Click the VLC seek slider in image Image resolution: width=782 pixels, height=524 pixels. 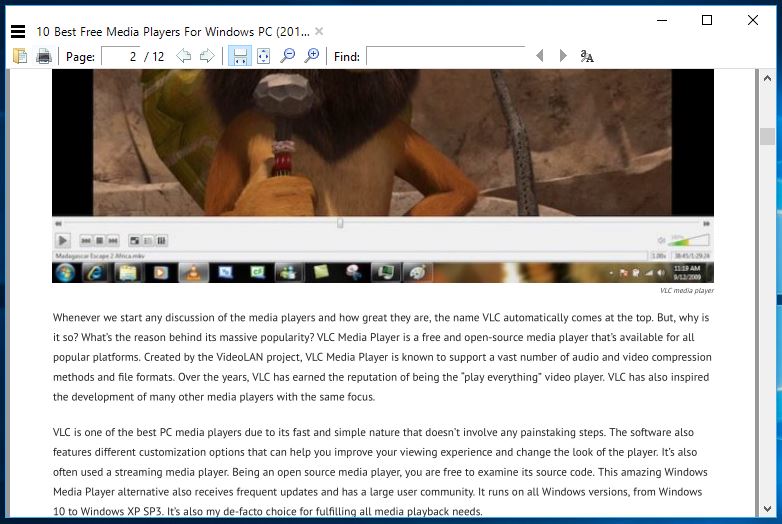pos(340,223)
